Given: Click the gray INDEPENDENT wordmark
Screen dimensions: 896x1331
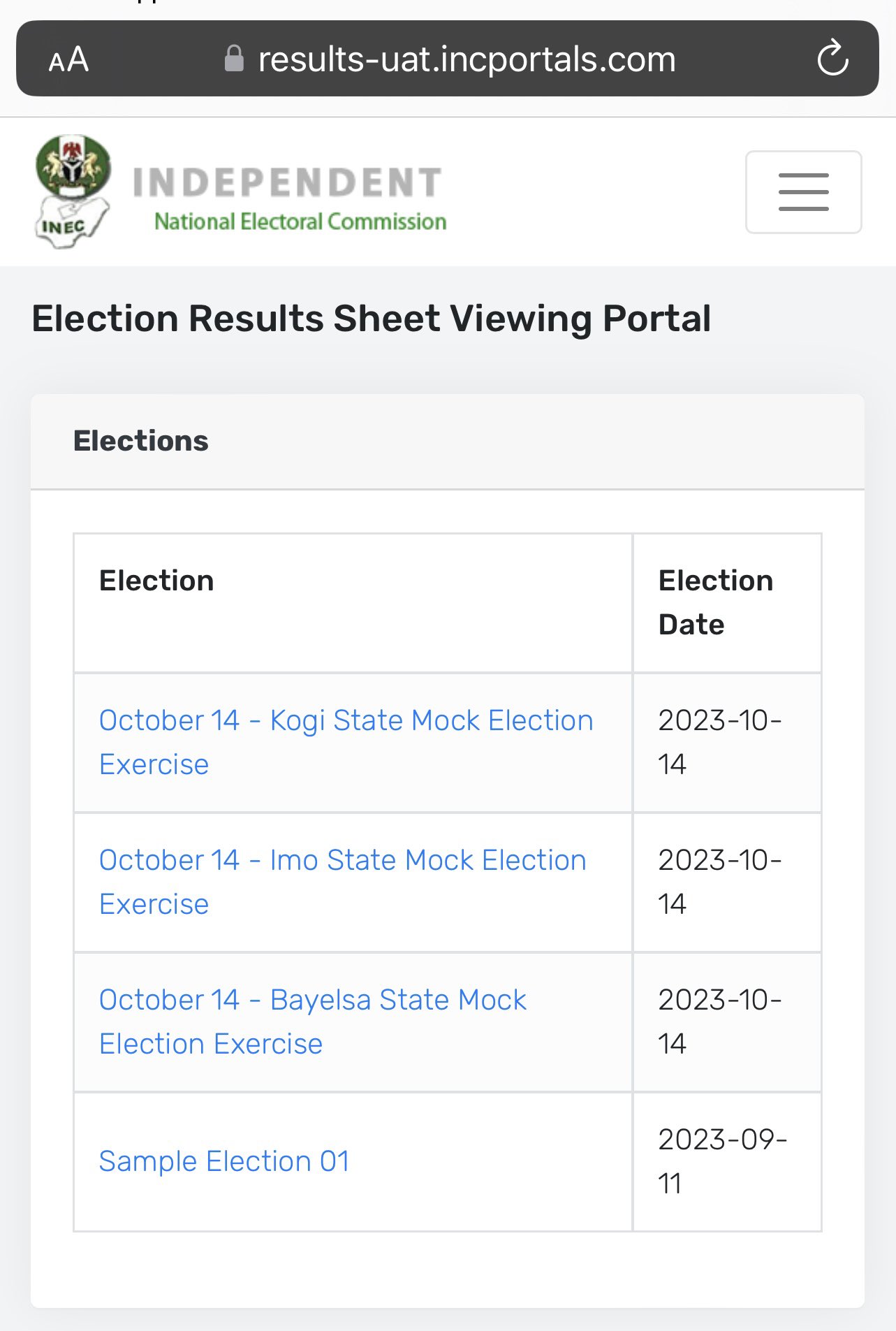Looking at the screenshot, I should pos(287,182).
